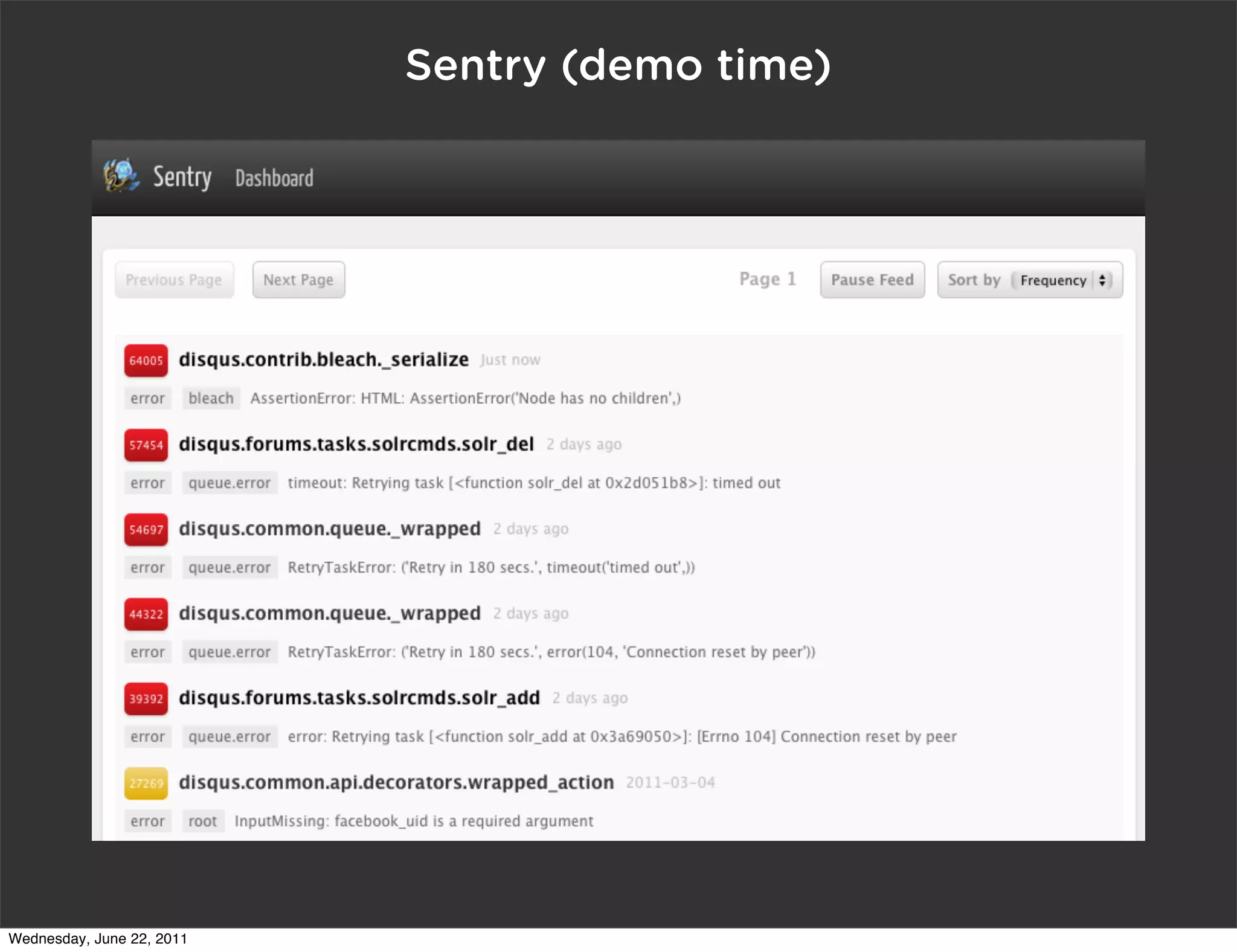This screenshot has height=952, width=1237.
Task: Open disqus.forums.tasks.solrcmds.solr_add entry
Action: [x=359, y=698]
